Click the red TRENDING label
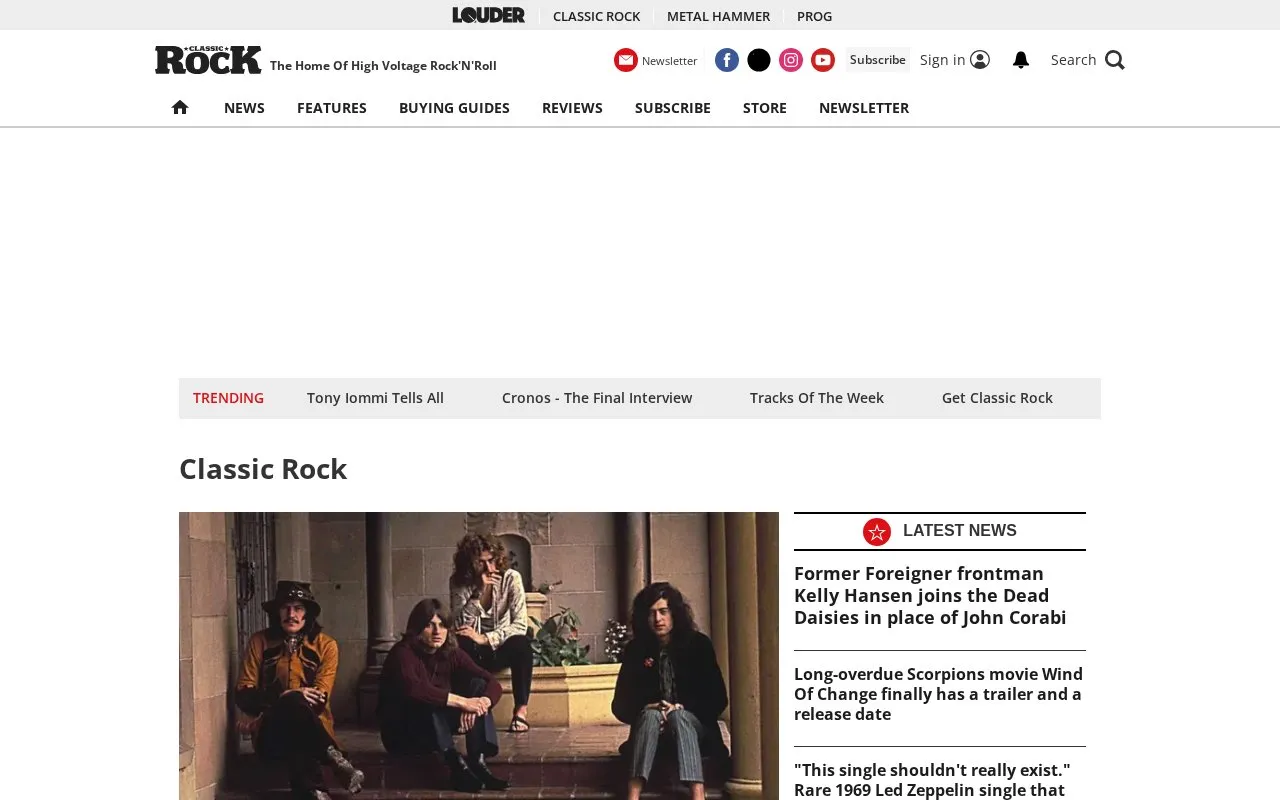1280x800 pixels. 228,398
